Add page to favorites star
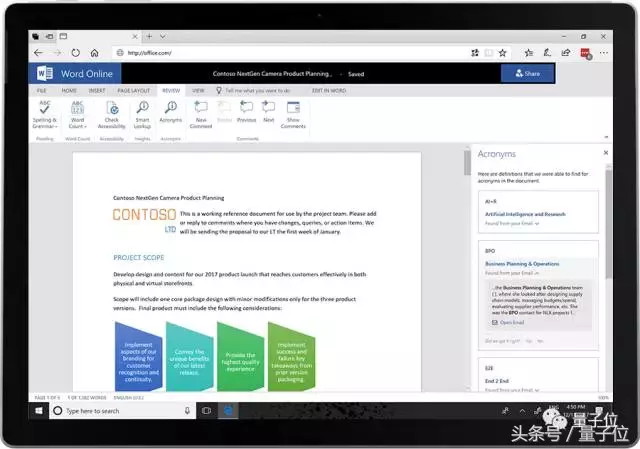640x449 pixels. coord(502,53)
